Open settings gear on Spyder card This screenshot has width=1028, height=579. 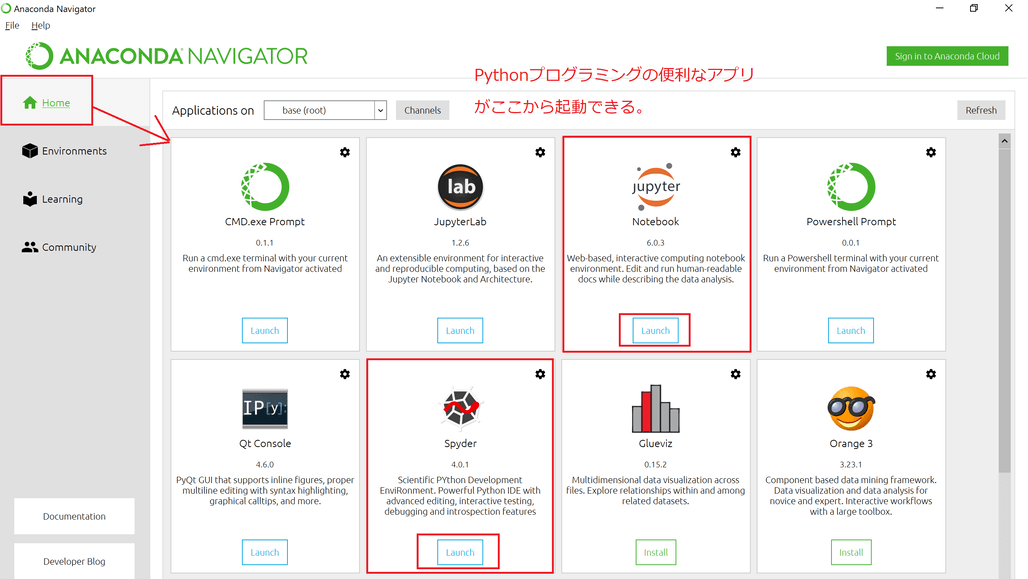point(540,374)
